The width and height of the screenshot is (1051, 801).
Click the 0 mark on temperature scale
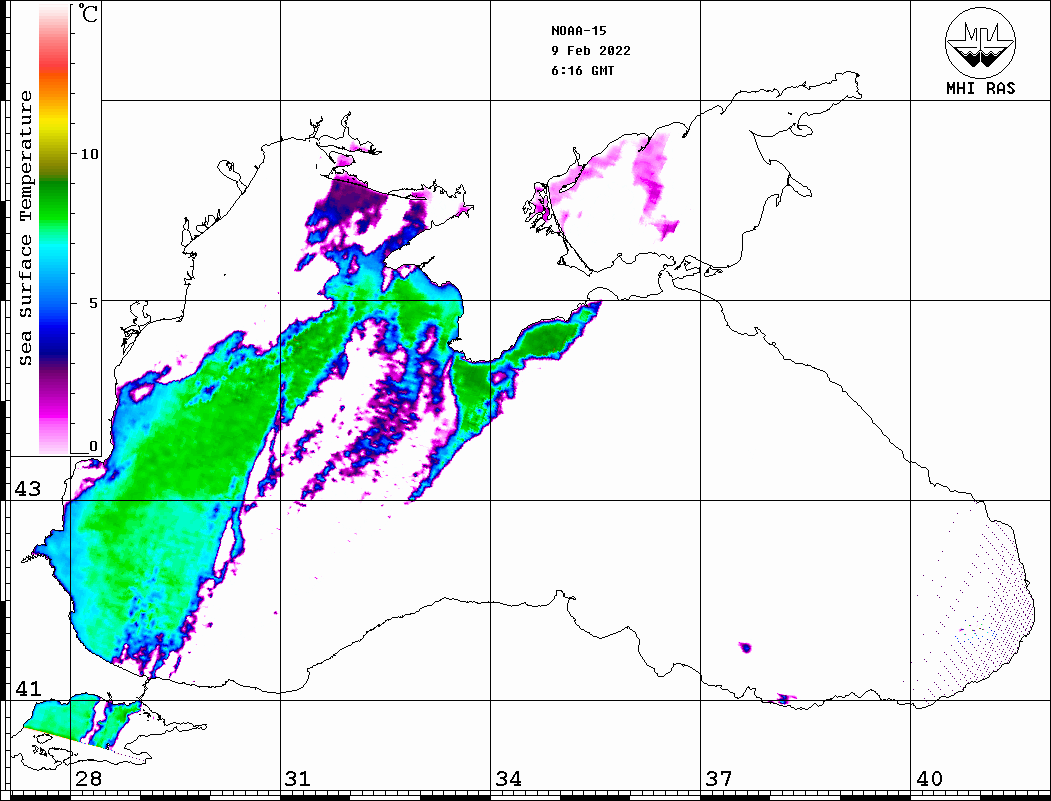point(93,446)
